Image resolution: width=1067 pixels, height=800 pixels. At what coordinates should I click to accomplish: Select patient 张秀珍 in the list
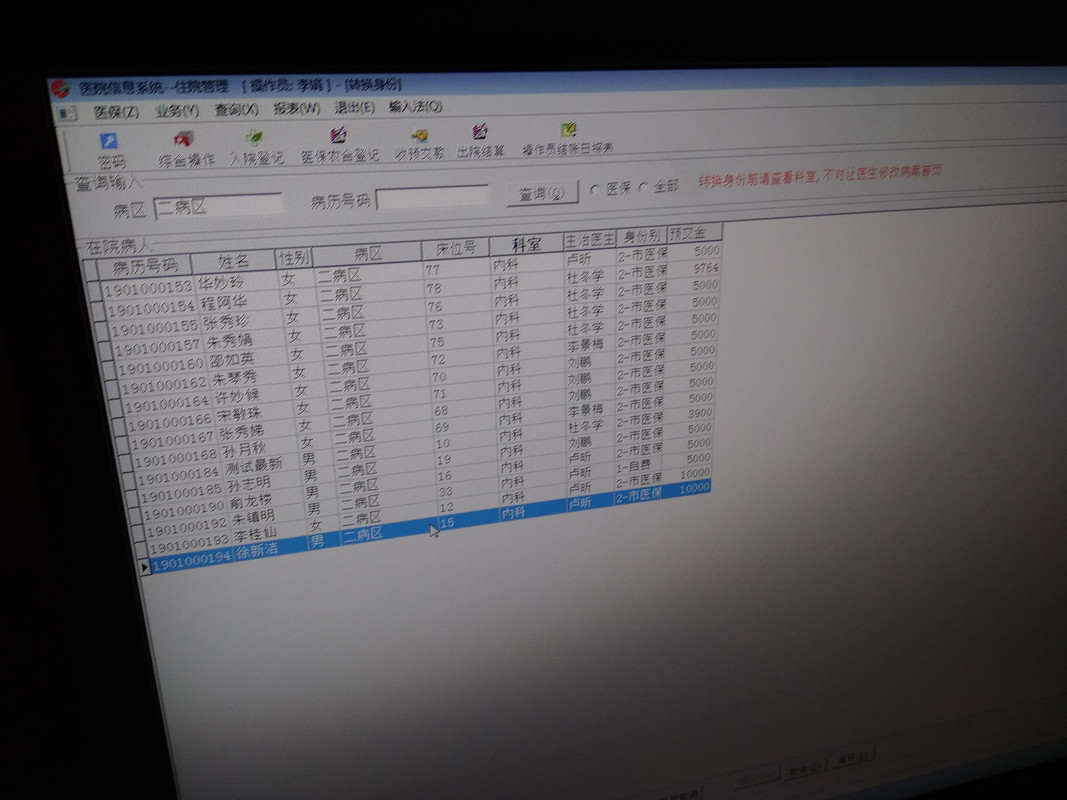226,322
